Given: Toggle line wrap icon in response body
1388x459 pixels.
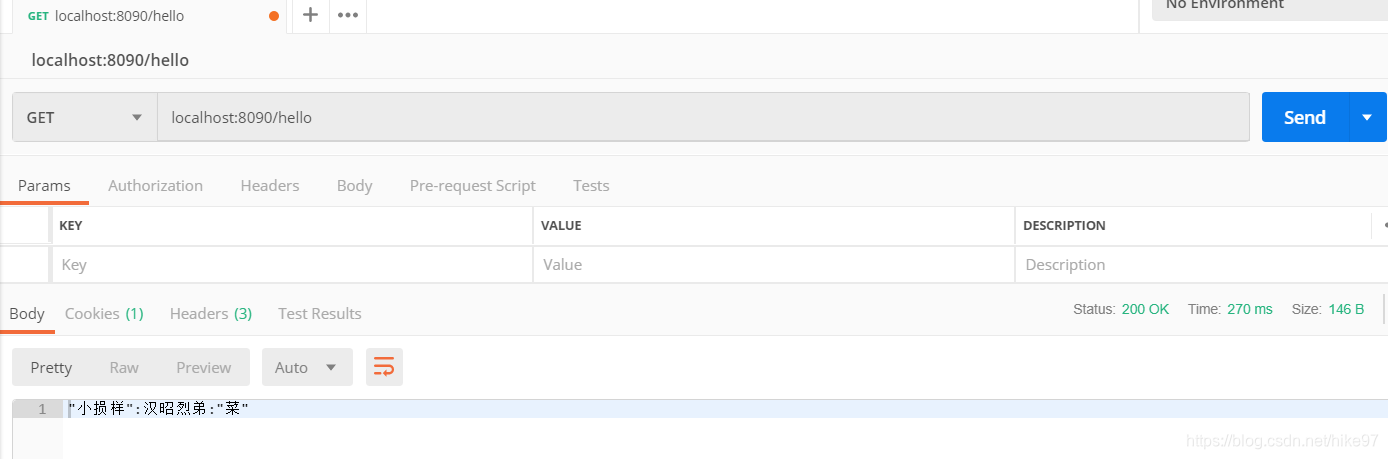Looking at the screenshot, I should click(x=384, y=367).
